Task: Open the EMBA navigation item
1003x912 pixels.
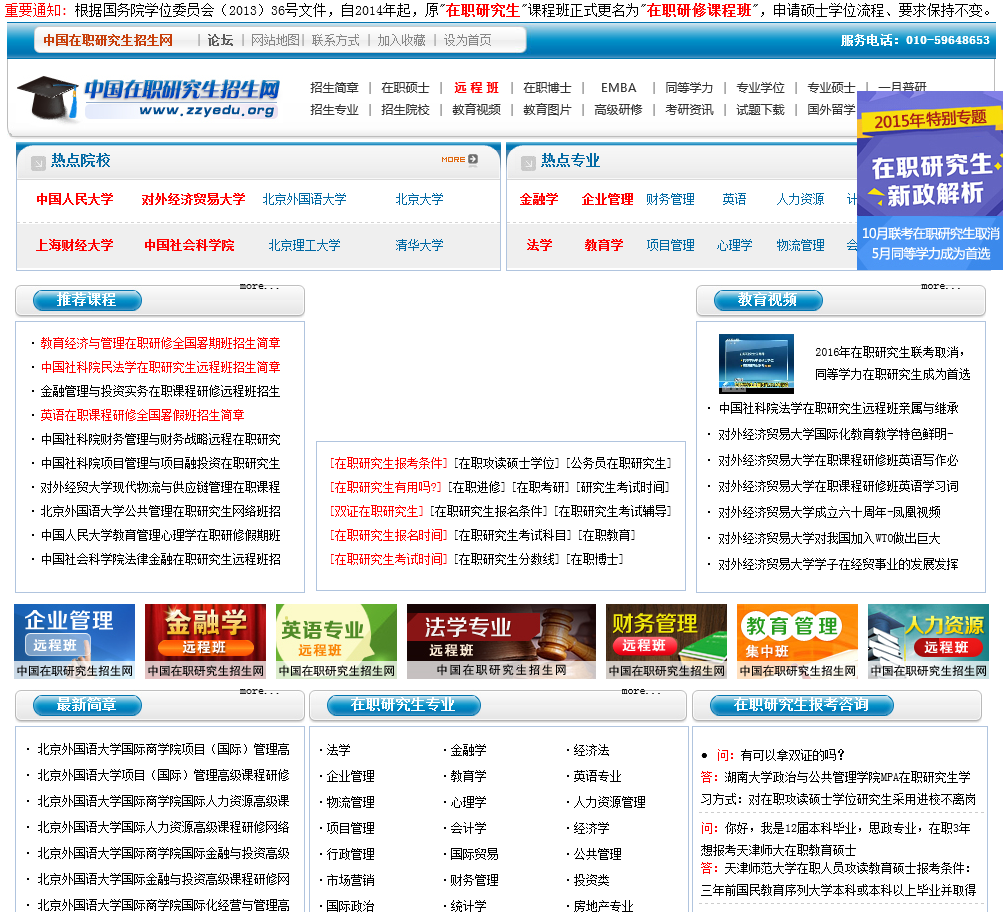Action: [x=619, y=88]
